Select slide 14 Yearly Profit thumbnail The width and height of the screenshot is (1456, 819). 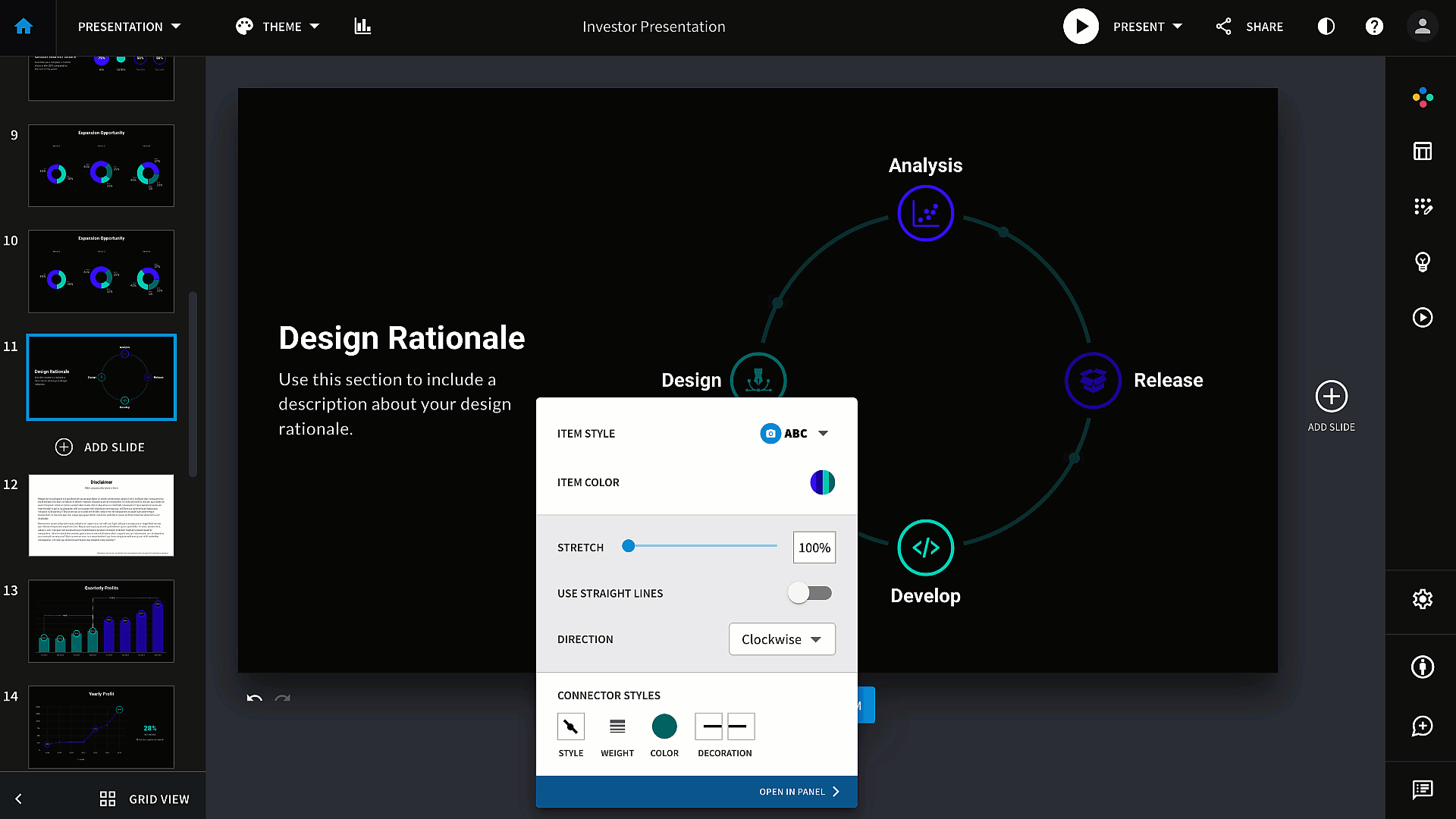pos(101,727)
